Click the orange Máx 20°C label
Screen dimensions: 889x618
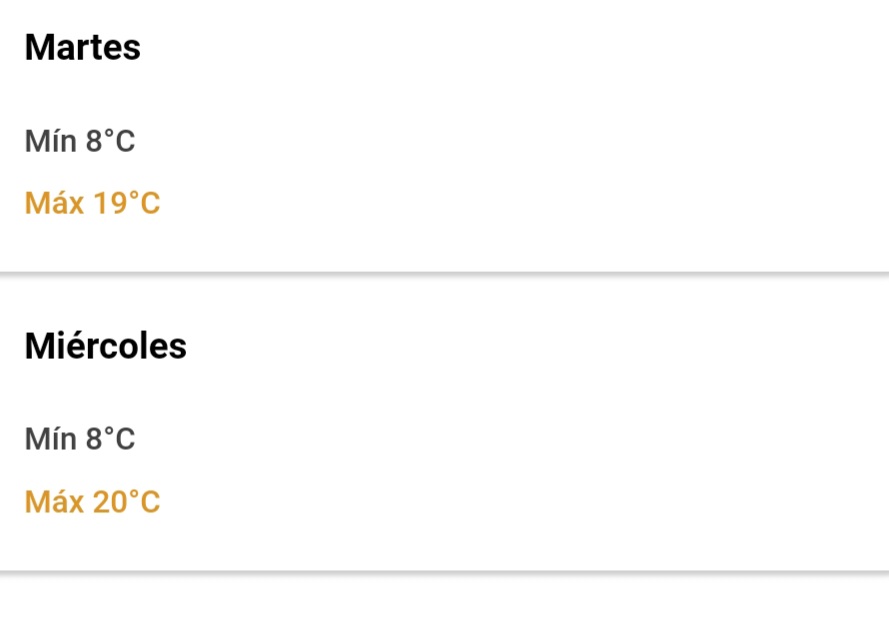pos(92,502)
